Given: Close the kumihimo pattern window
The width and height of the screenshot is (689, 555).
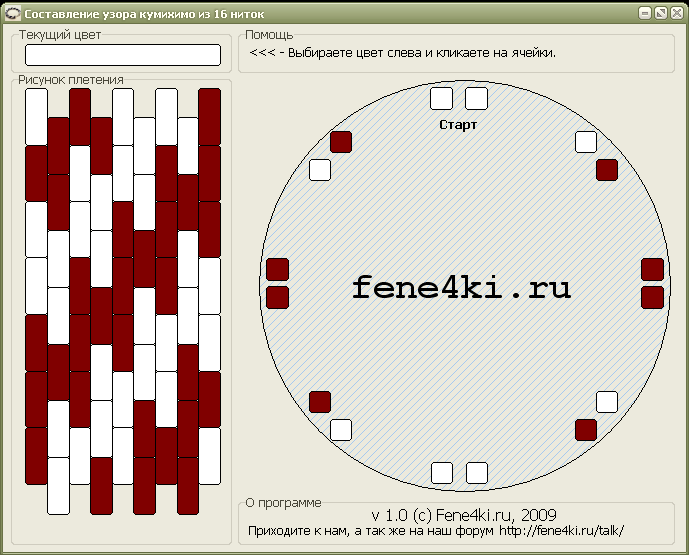Looking at the screenshot, I should 676,13.
